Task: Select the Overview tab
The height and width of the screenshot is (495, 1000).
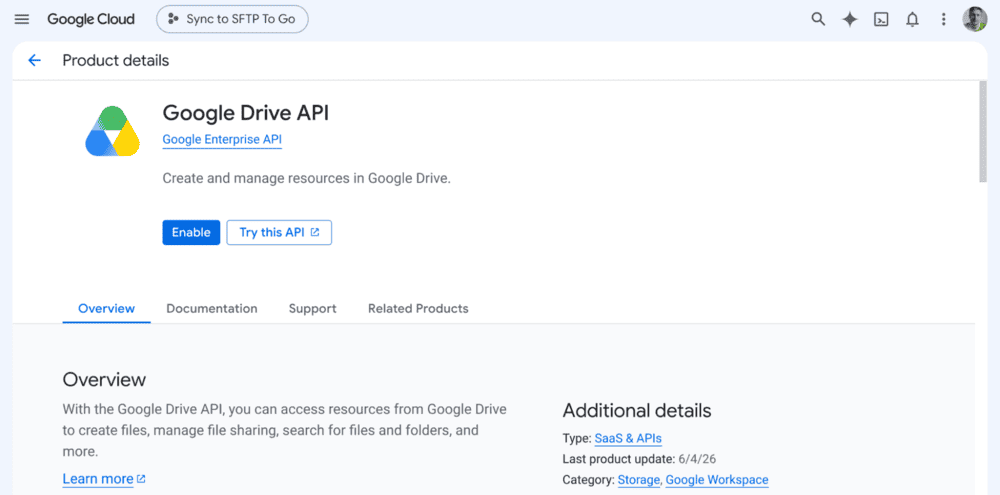Action: (107, 309)
